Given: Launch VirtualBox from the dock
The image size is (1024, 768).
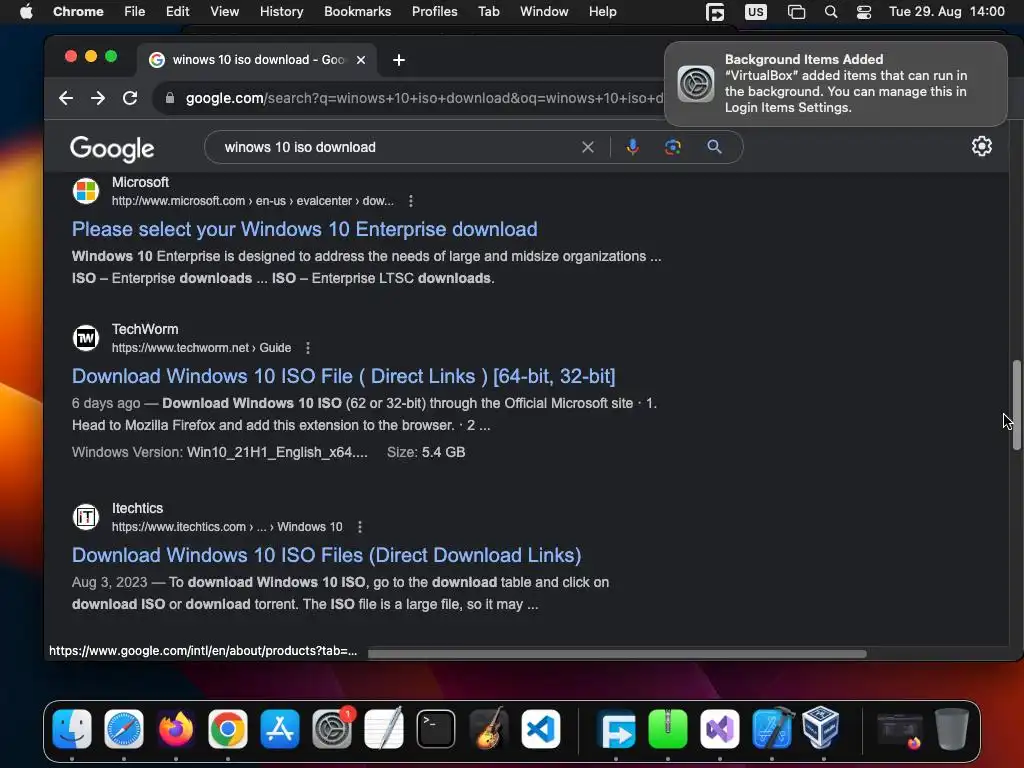Looking at the screenshot, I should [821, 729].
